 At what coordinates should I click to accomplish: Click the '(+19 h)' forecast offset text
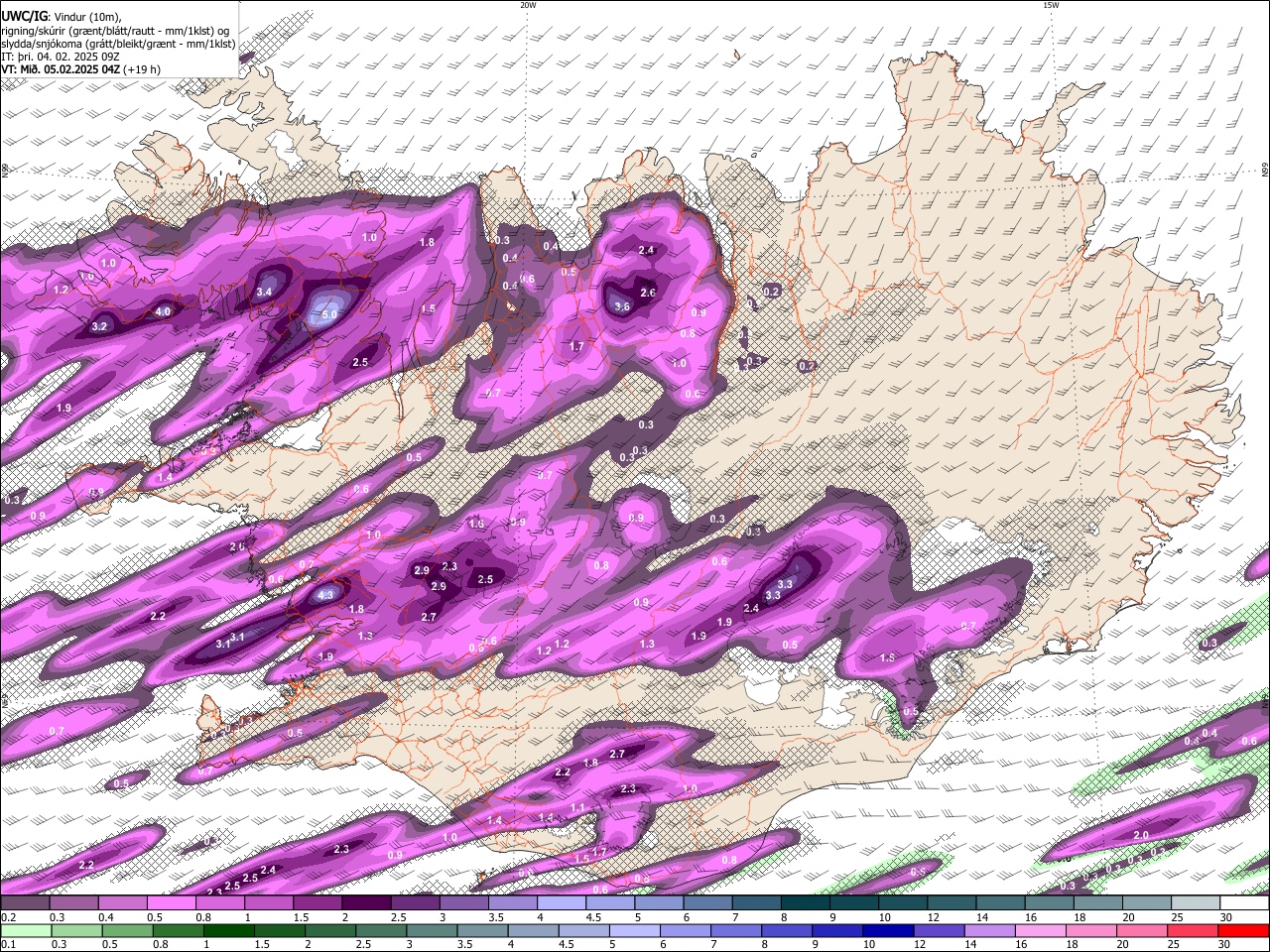[x=142, y=70]
